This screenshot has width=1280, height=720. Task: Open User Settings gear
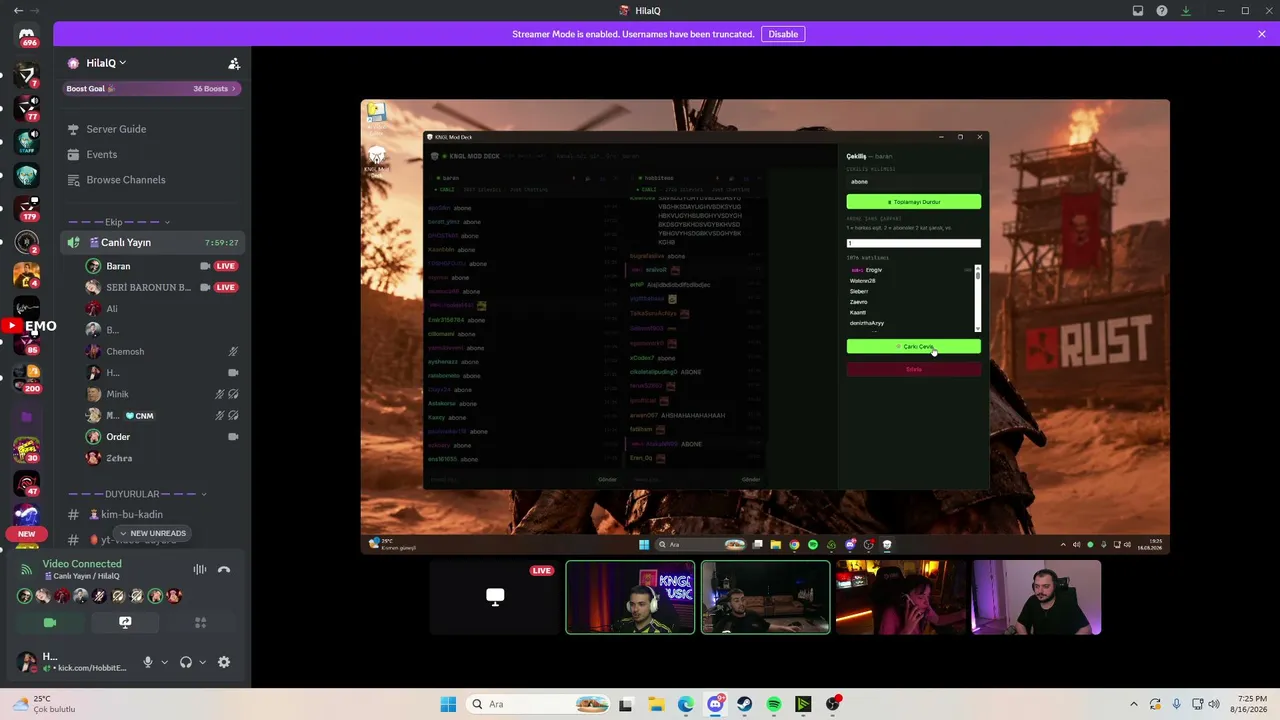[x=224, y=662]
